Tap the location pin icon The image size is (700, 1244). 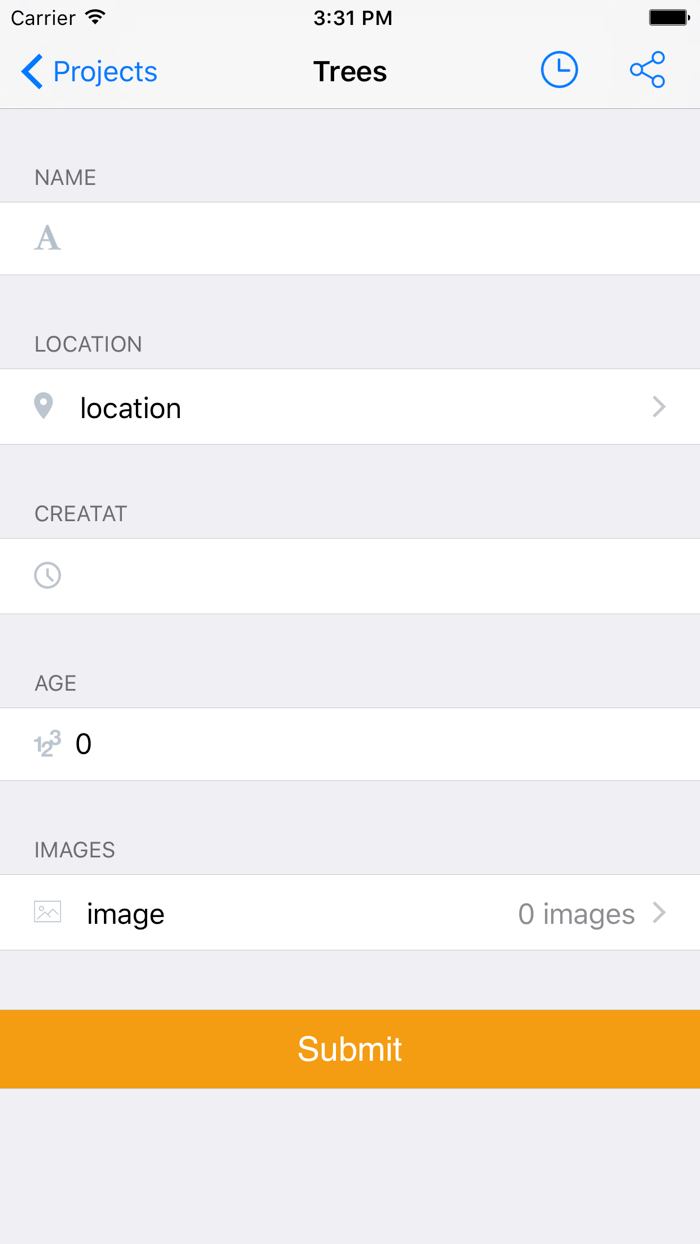pos(44,406)
